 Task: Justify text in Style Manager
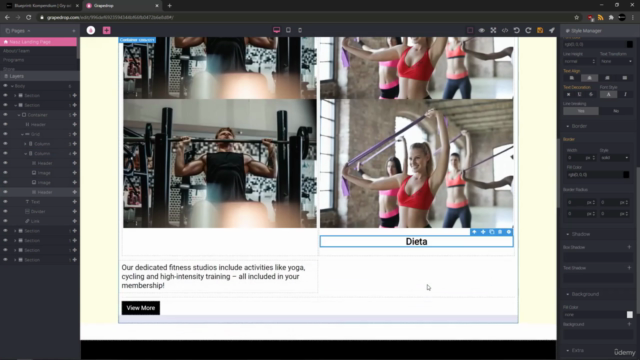624,78
